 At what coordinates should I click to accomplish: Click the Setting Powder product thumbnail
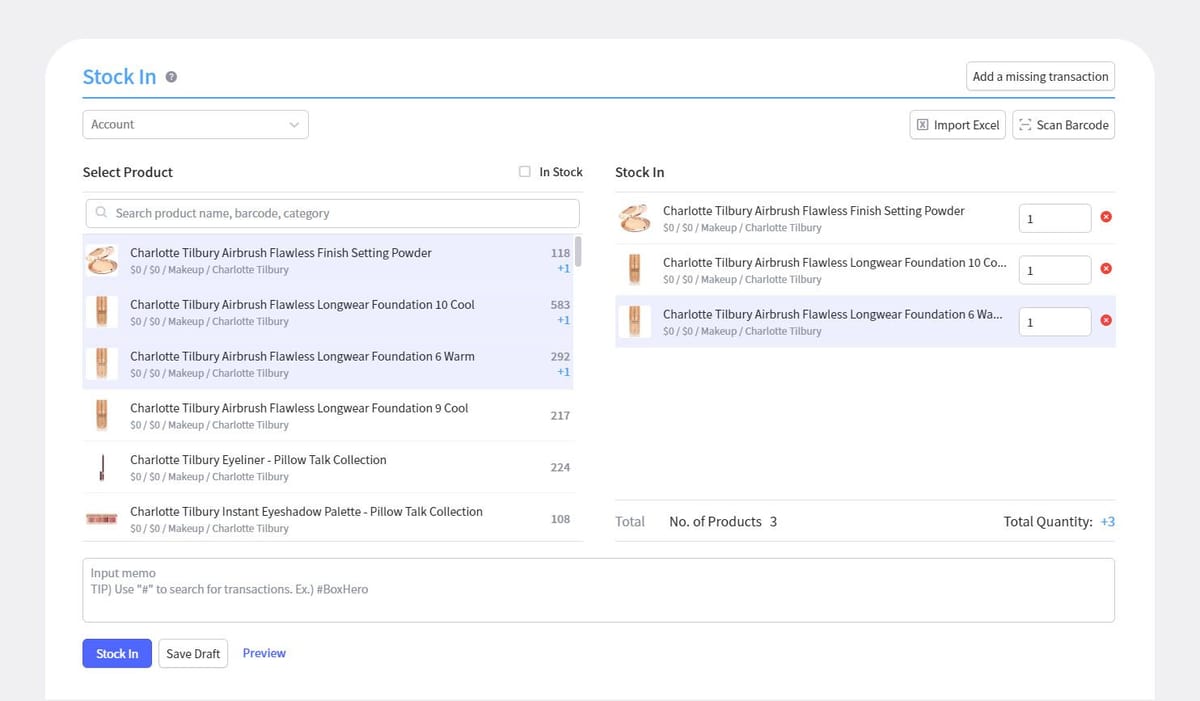click(x=102, y=260)
